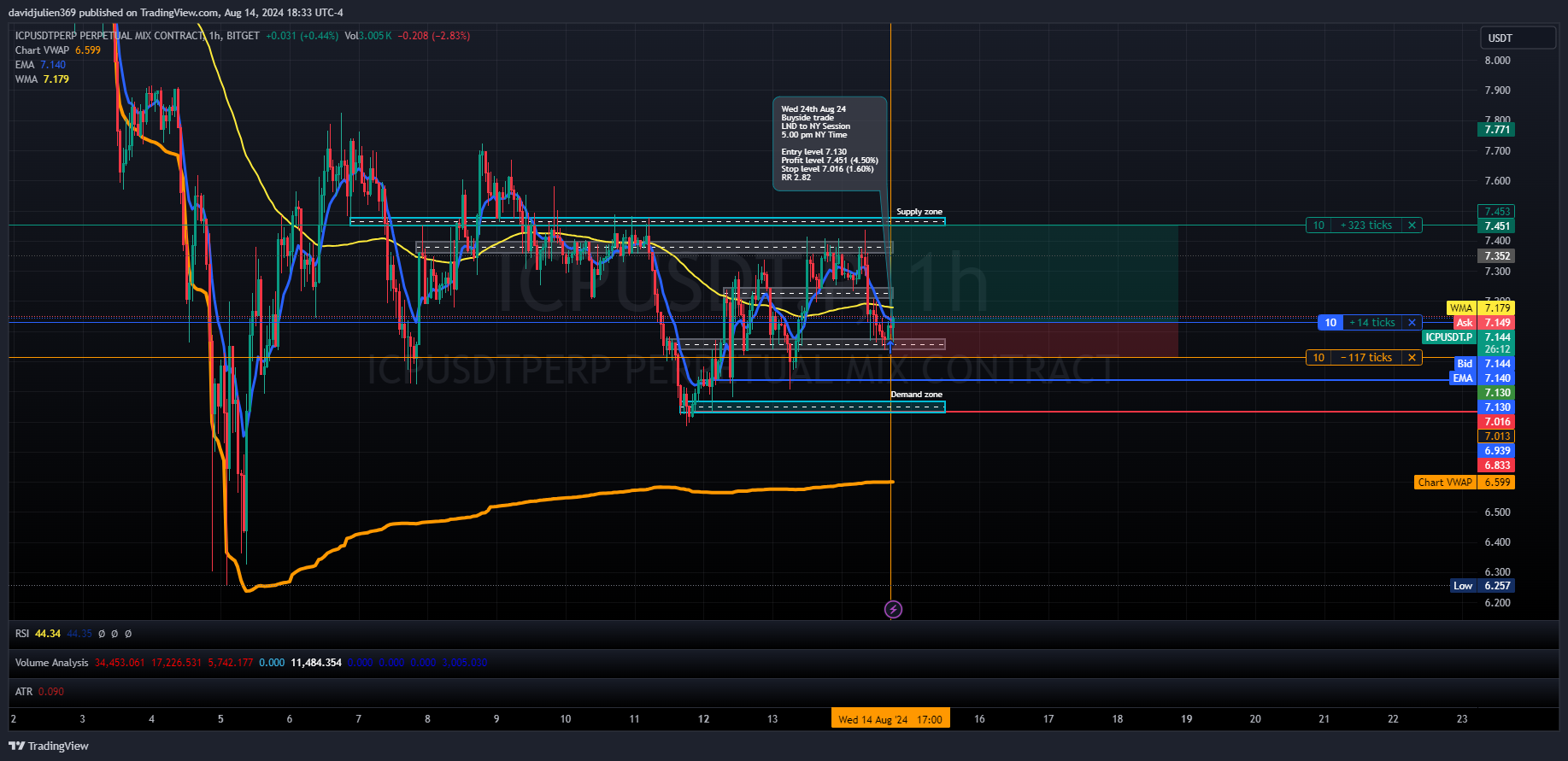Image resolution: width=1568 pixels, height=761 pixels.
Task: Click the RSI value 44.34
Action: point(48,634)
